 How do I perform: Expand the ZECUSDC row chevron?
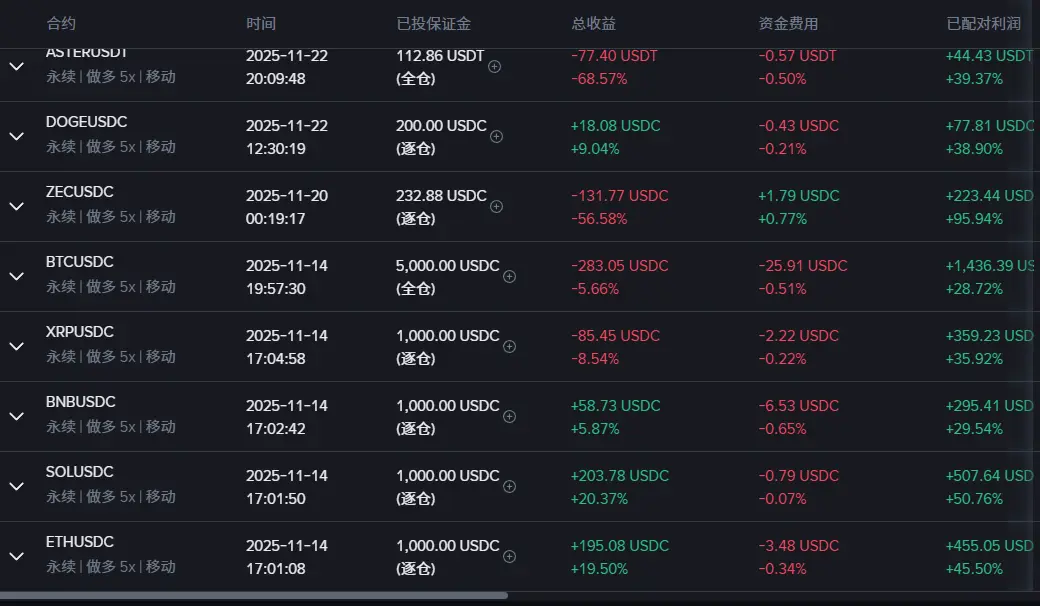click(x=17, y=206)
